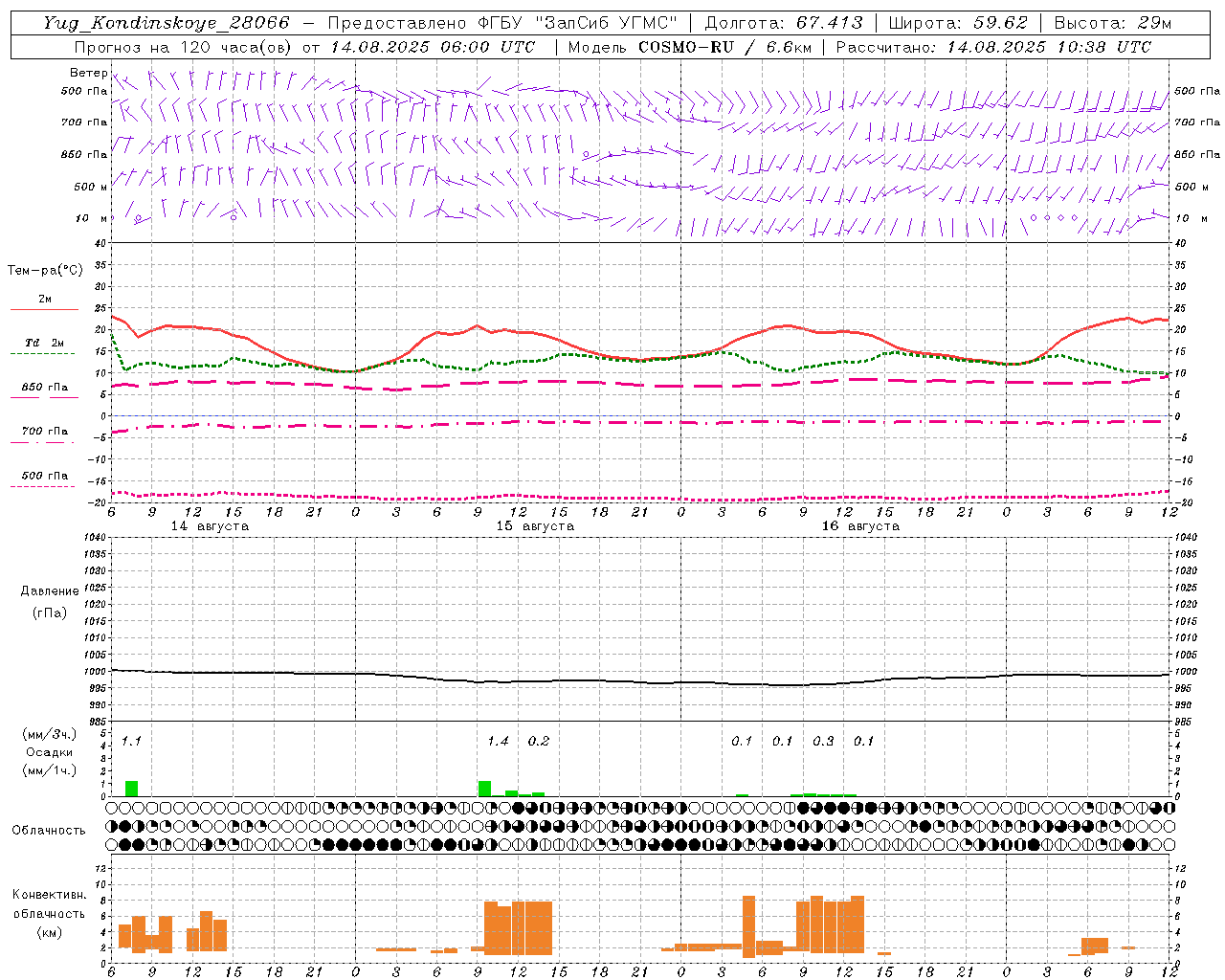1225x980 pixels.
Task: Click the Широта: 59.62 latitude value
Action: pos(958,23)
